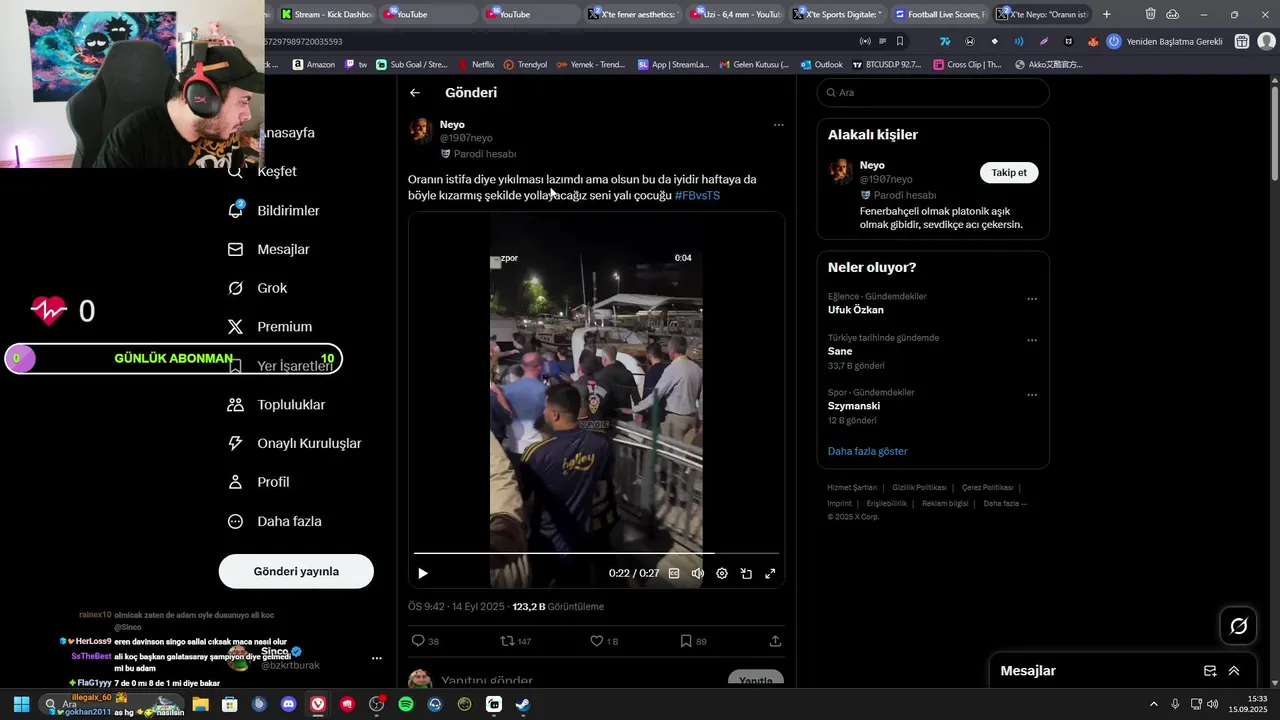Open options for Szymanski trend
1280x720 pixels.
tap(1032, 395)
